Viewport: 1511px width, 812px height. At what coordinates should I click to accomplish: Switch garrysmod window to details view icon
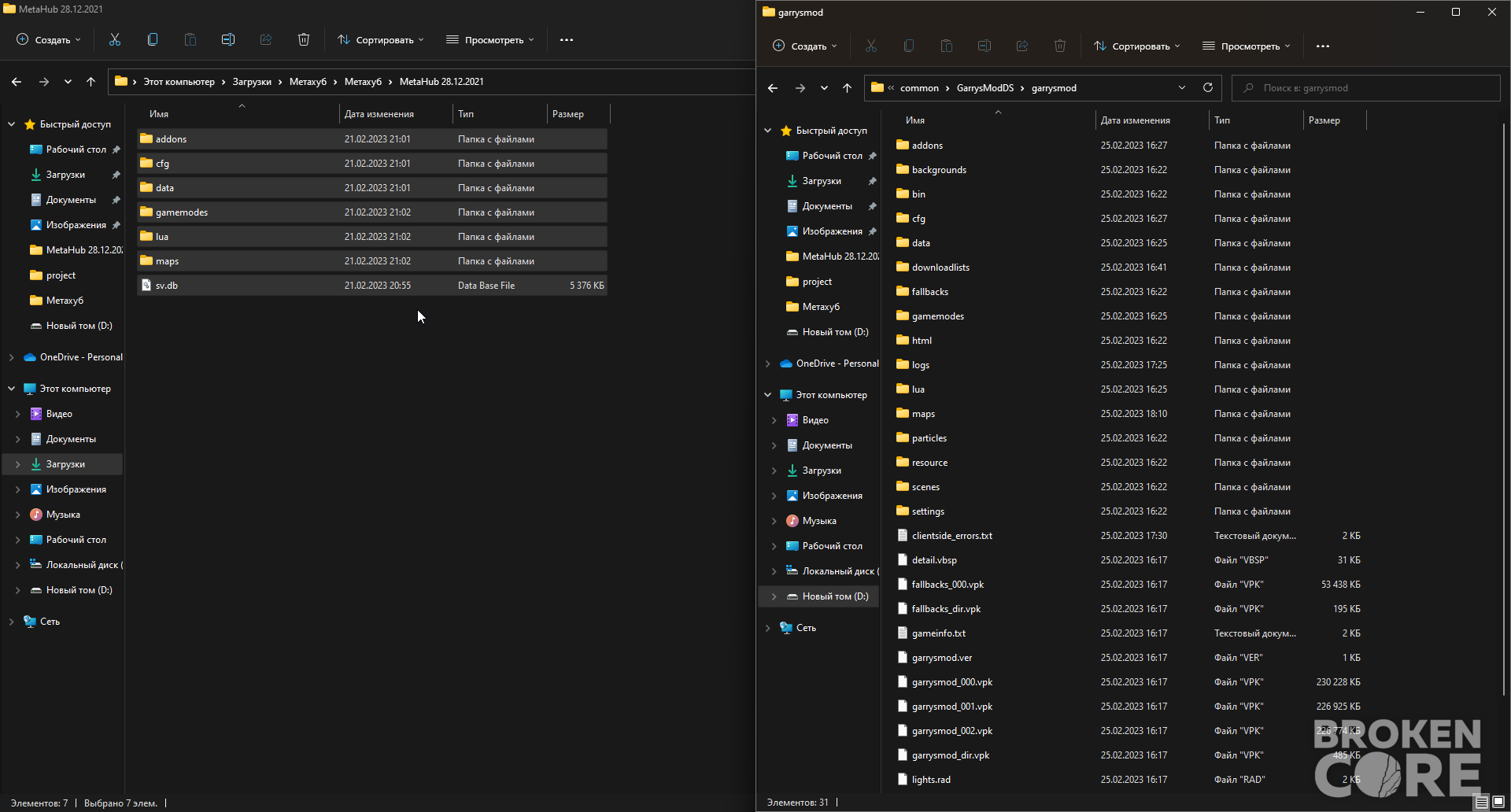point(1482,802)
